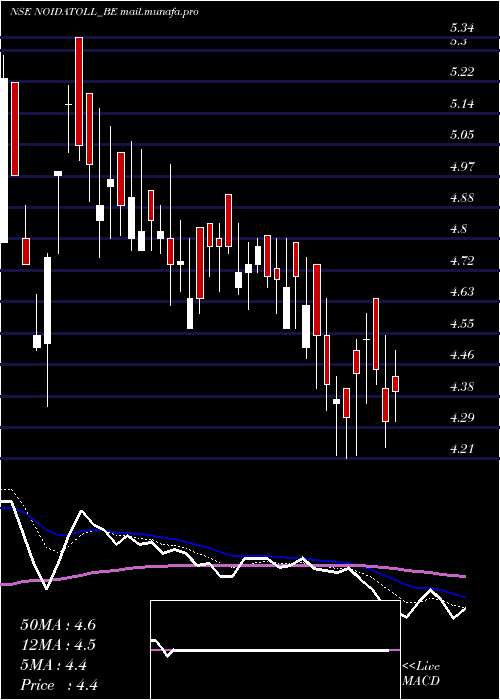500x700 pixels.
Task: Click the 5MA : 4.4 value
Action: pos(54,665)
